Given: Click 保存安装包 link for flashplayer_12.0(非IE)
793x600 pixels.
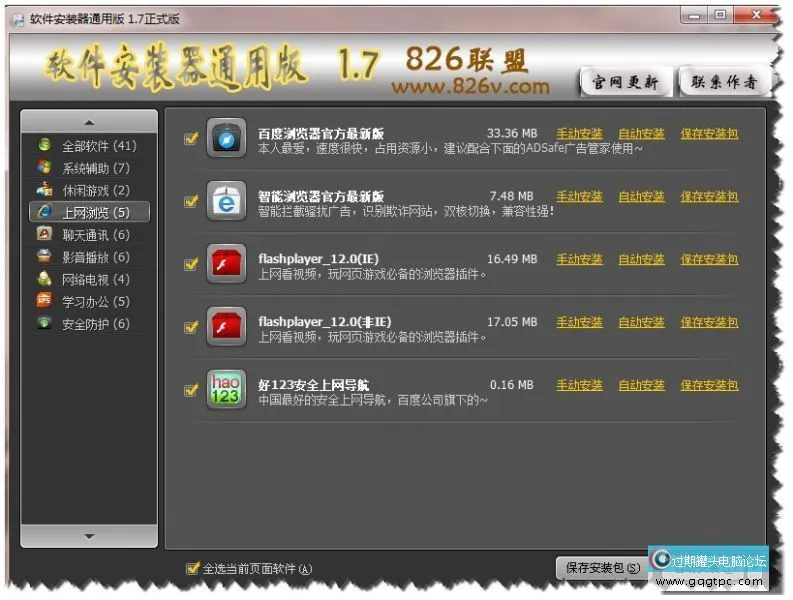Looking at the screenshot, I should (710, 322).
